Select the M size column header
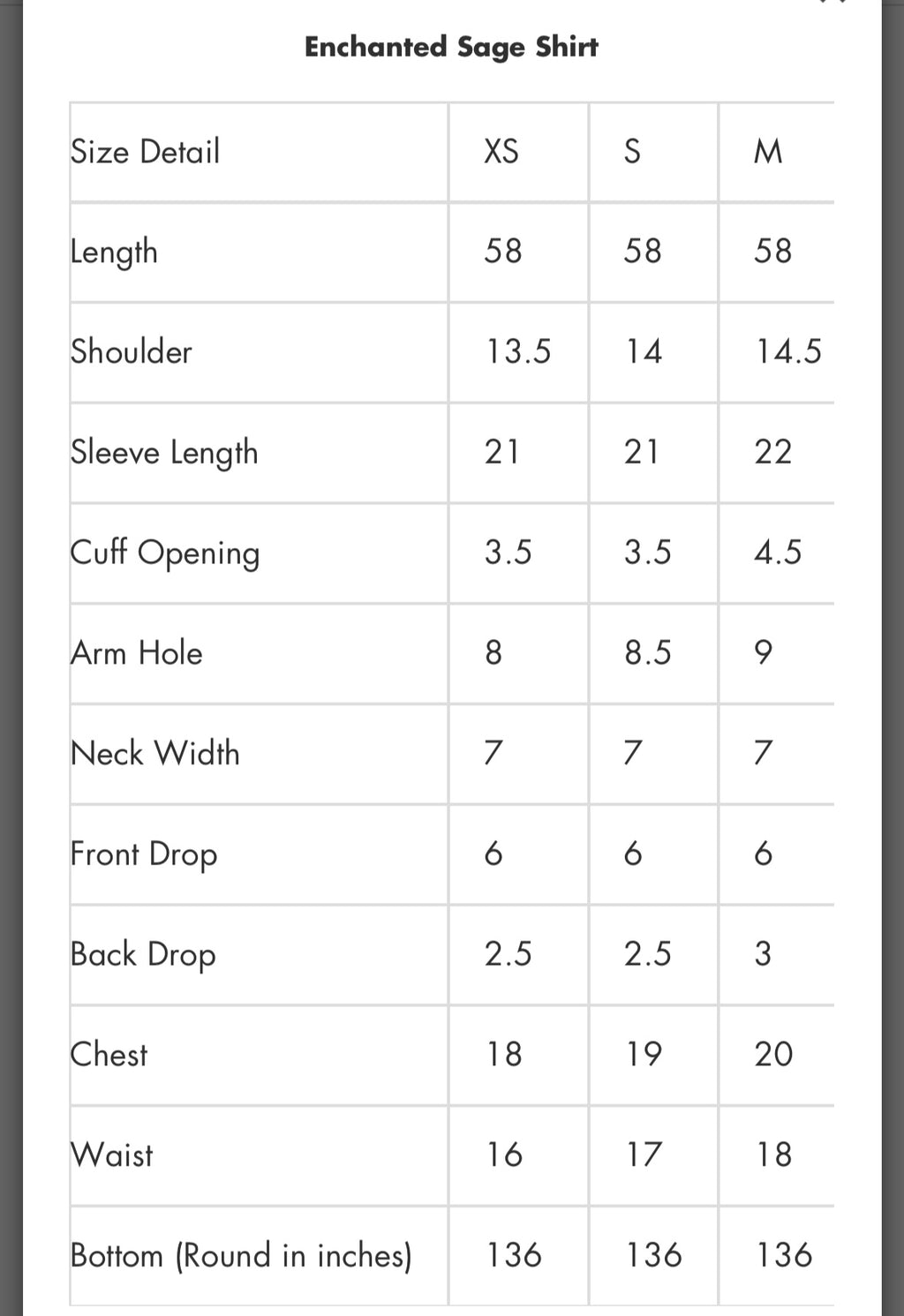The width and height of the screenshot is (904, 1316). 768,152
